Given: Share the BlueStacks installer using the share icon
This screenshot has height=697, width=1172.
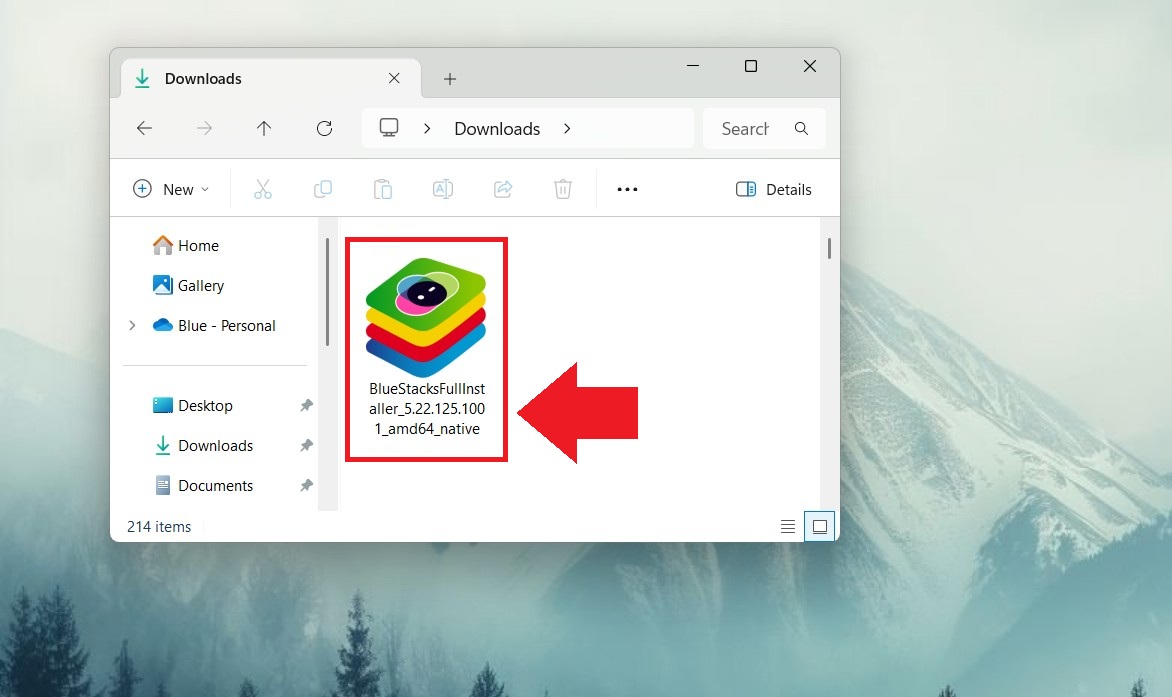Looking at the screenshot, I should coord(503,189).
